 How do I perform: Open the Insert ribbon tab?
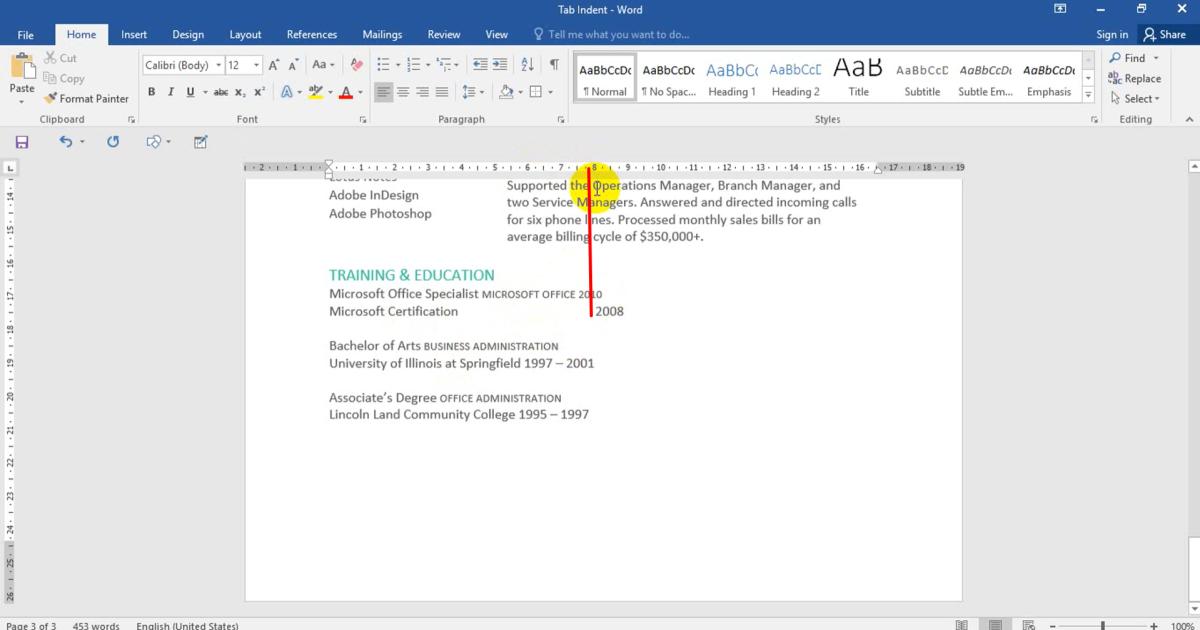134,34
